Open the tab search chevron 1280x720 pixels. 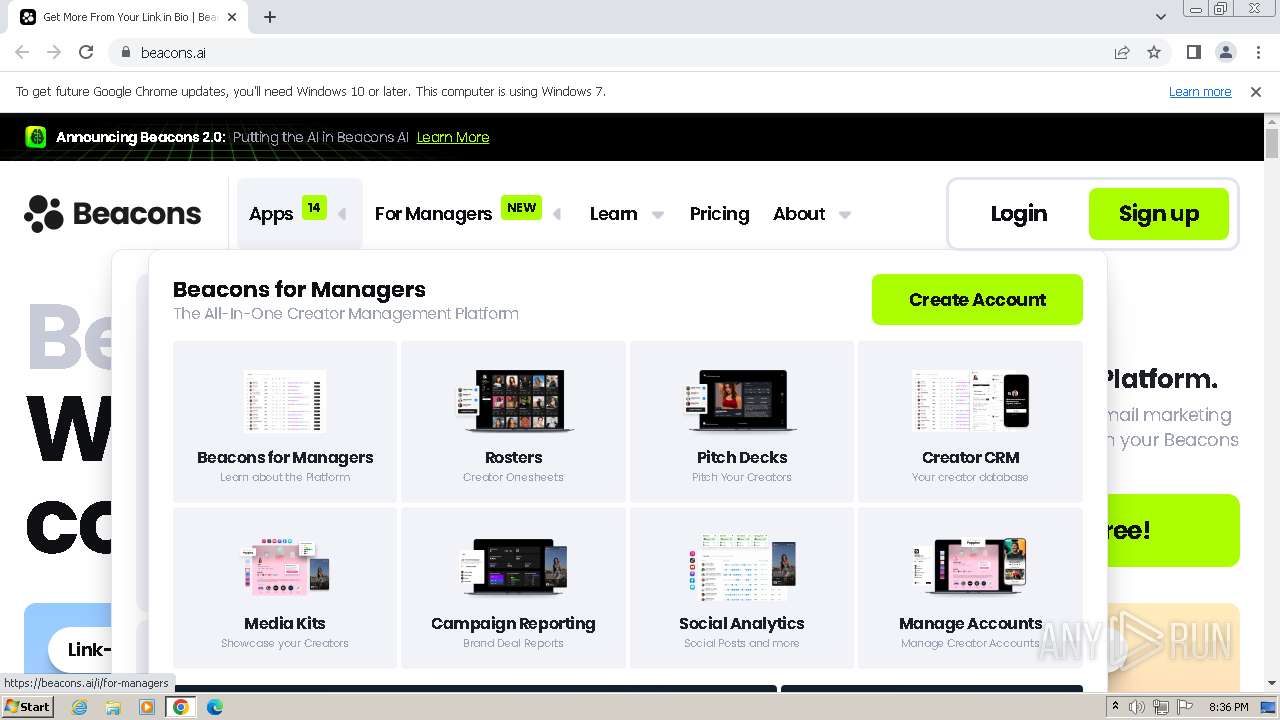coord(1160,17)
